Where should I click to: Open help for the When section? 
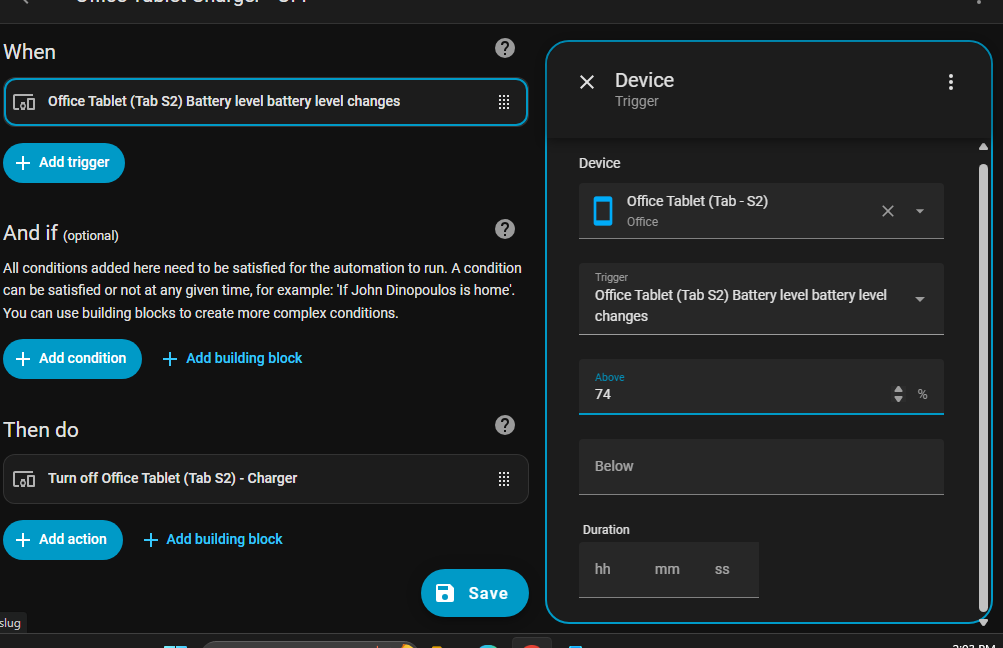505,48
